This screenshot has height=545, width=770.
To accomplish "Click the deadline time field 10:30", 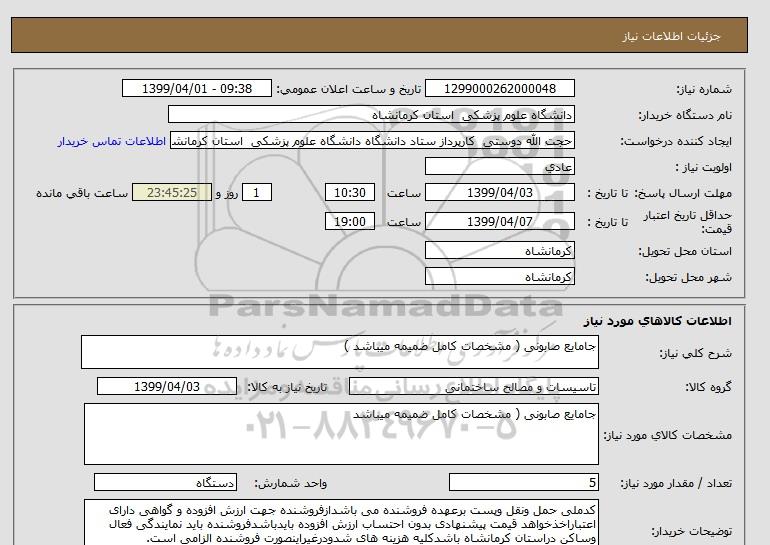I will coord(350,192).
